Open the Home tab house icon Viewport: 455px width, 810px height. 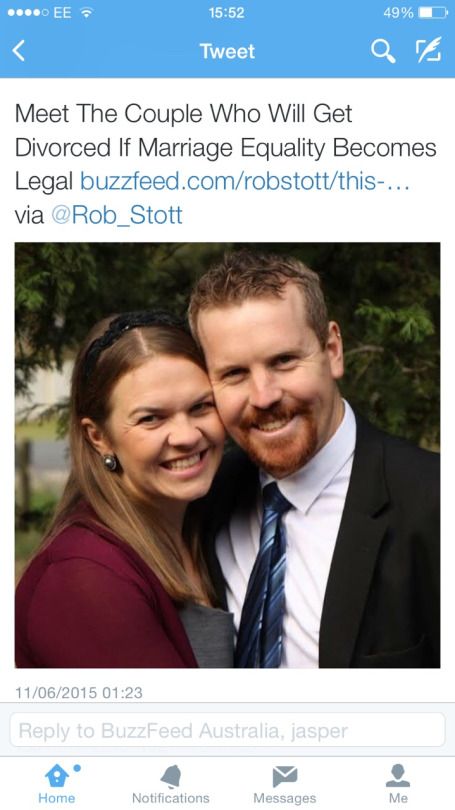pos(57,776)
